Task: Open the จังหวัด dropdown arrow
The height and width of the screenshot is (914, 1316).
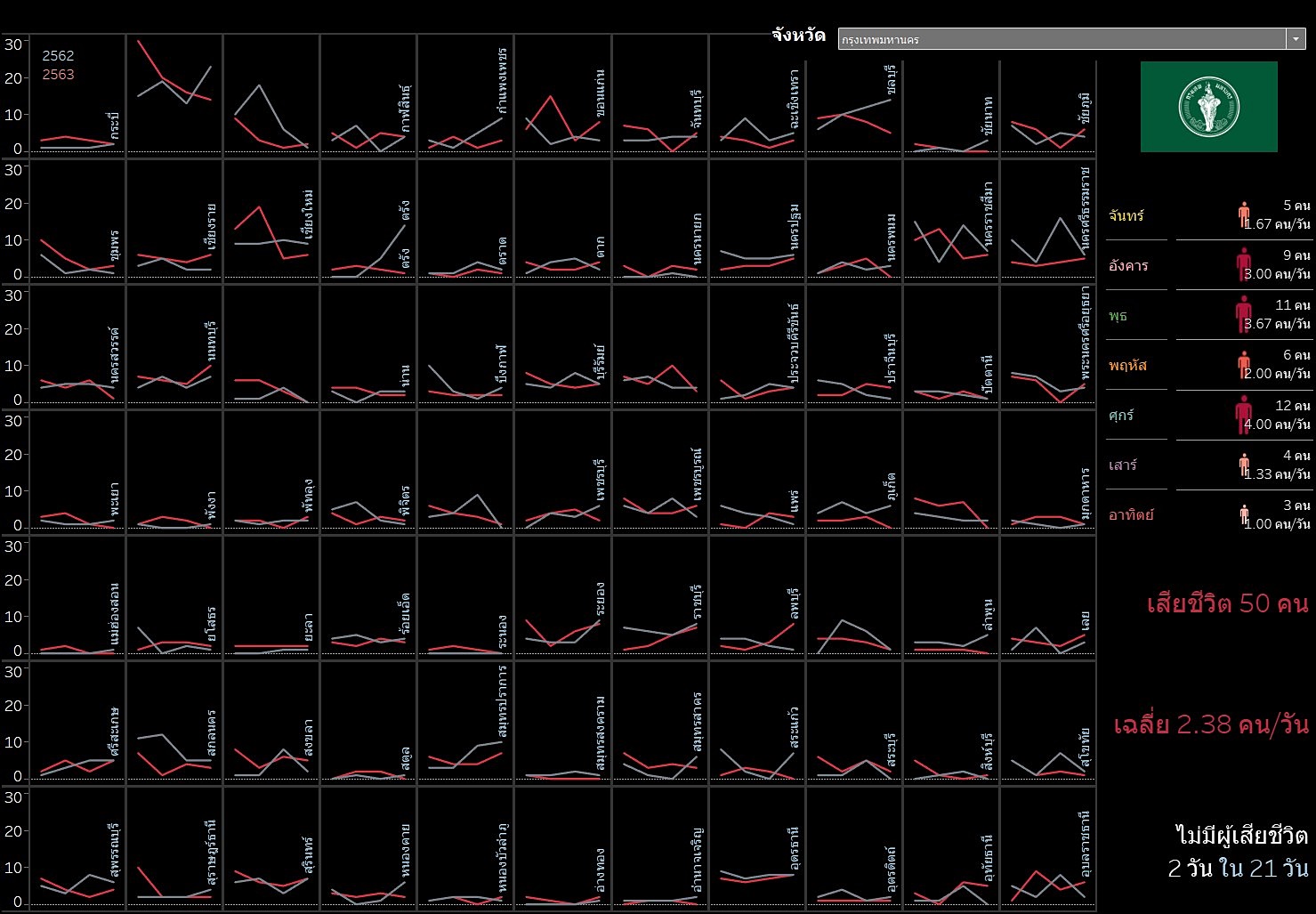Action: [1296, 39]
